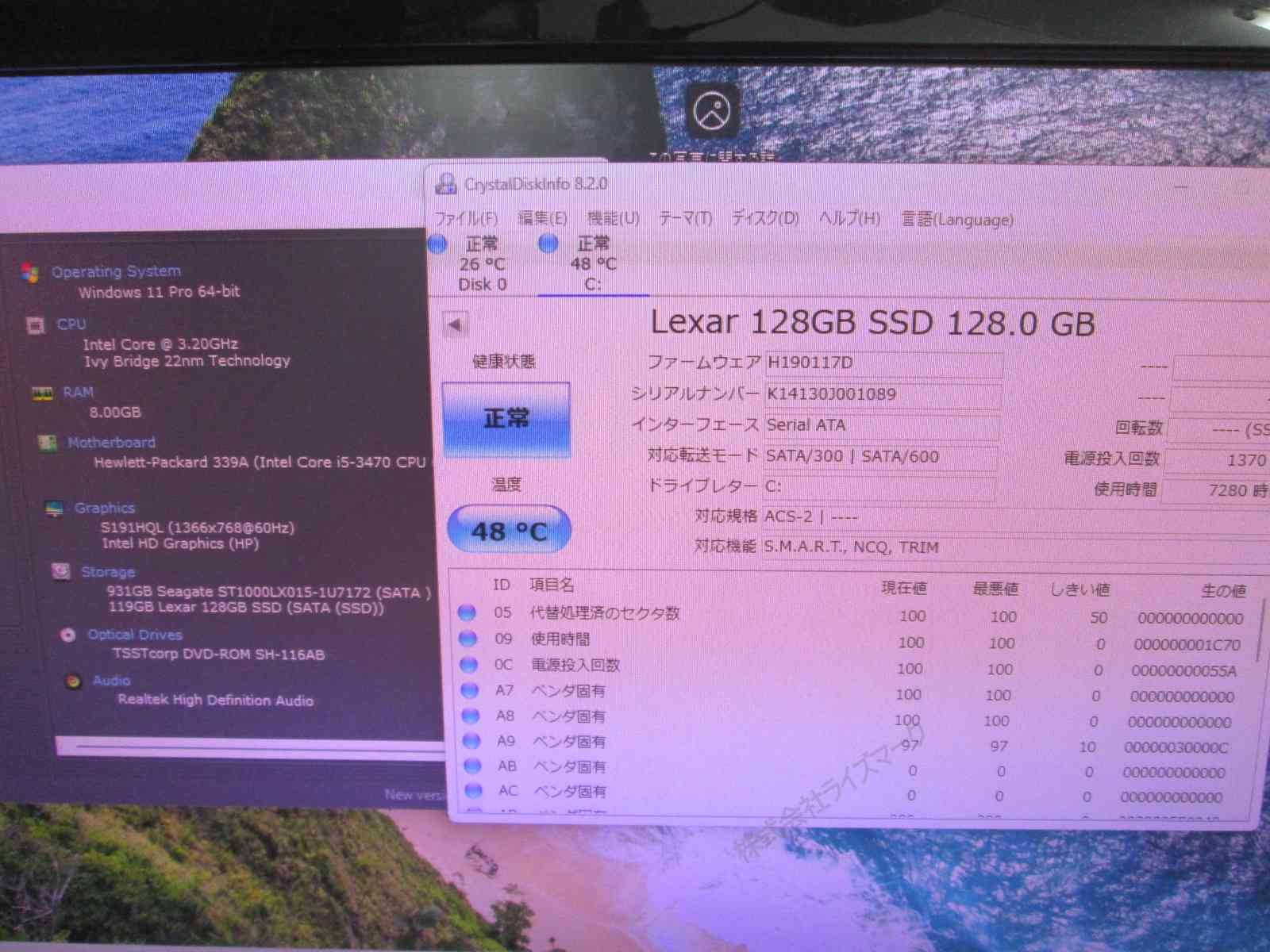Click the Optical Drives disc icon

pyautogui.click(x=68, y=635)
